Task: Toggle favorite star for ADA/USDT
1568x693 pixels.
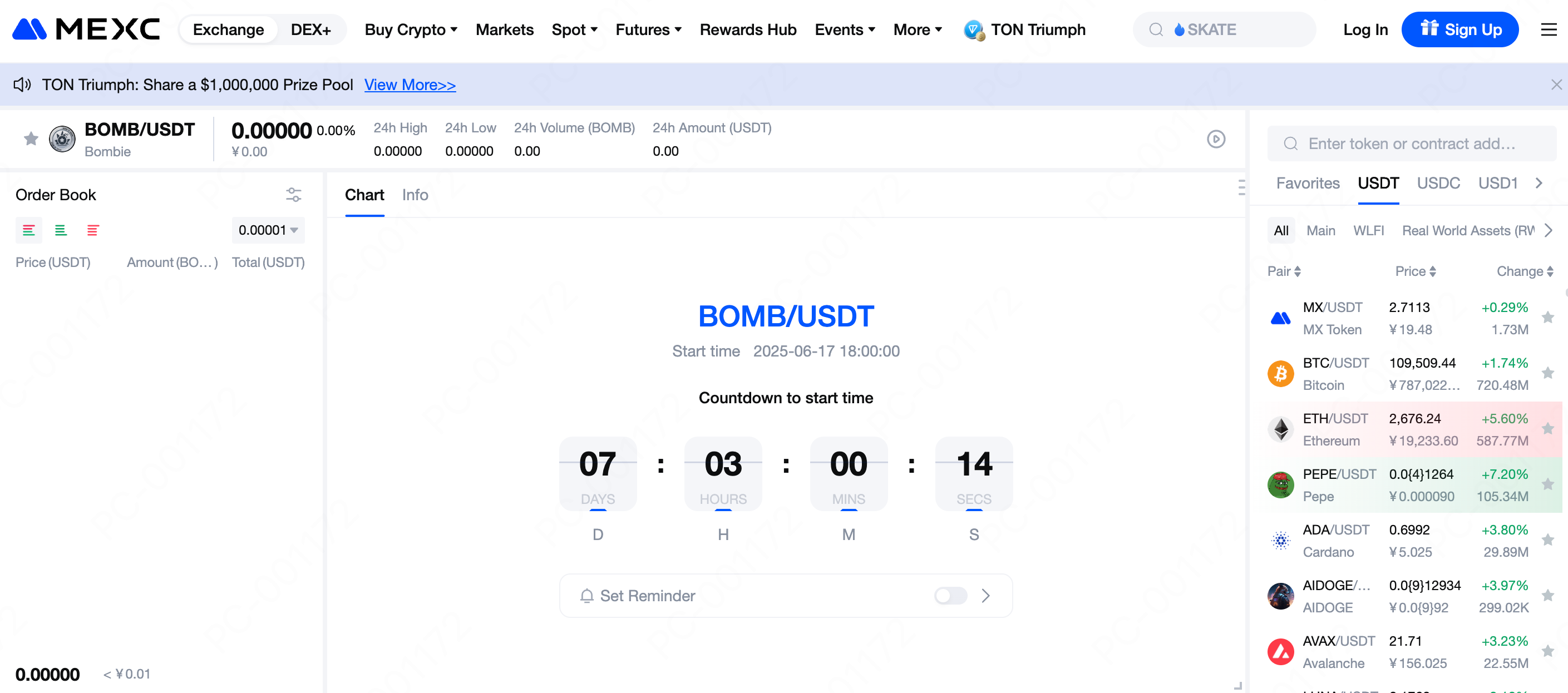Action: 1547,539
